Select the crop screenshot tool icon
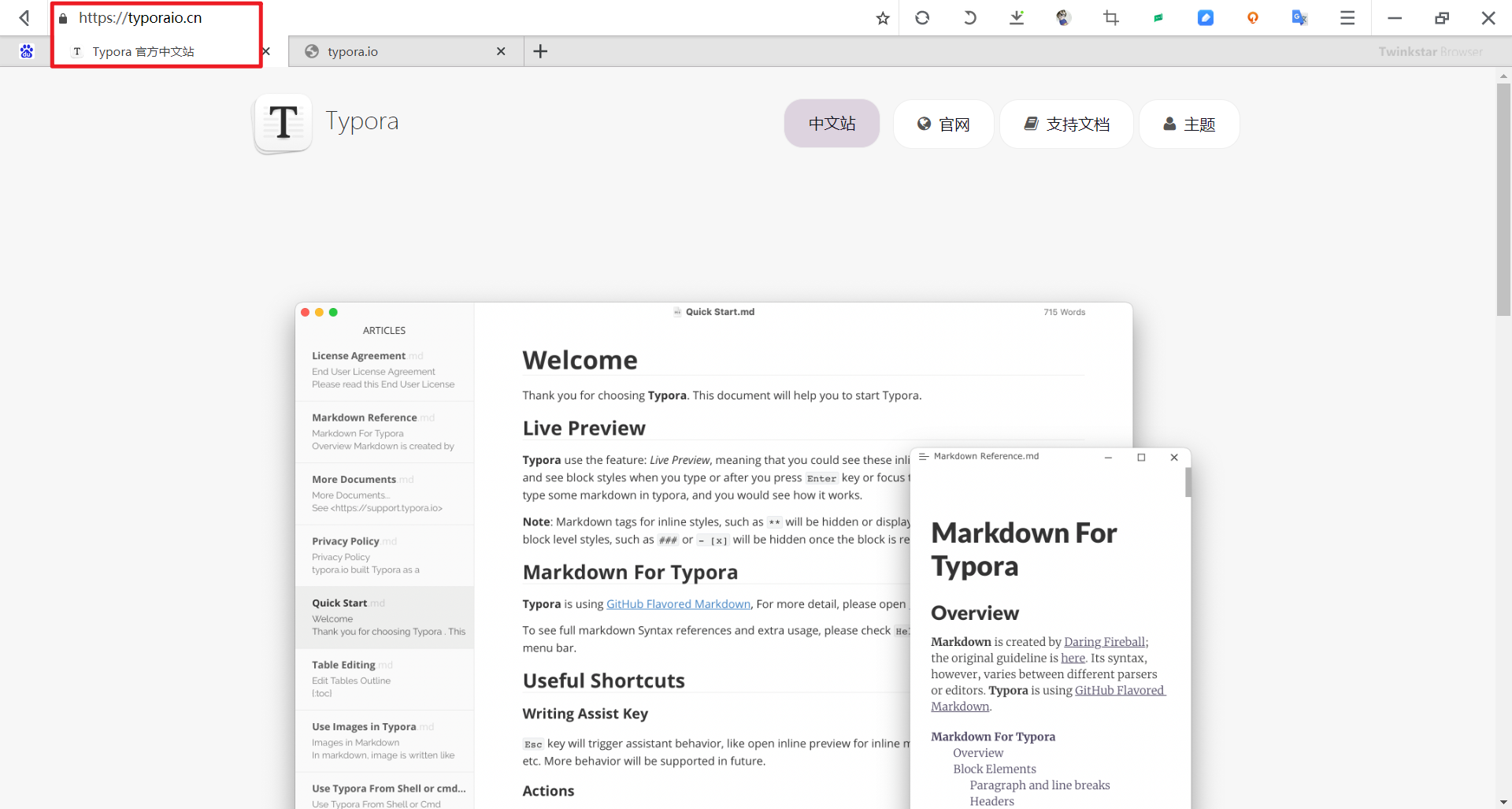The image size is (1512, 809). [1111, 17]
